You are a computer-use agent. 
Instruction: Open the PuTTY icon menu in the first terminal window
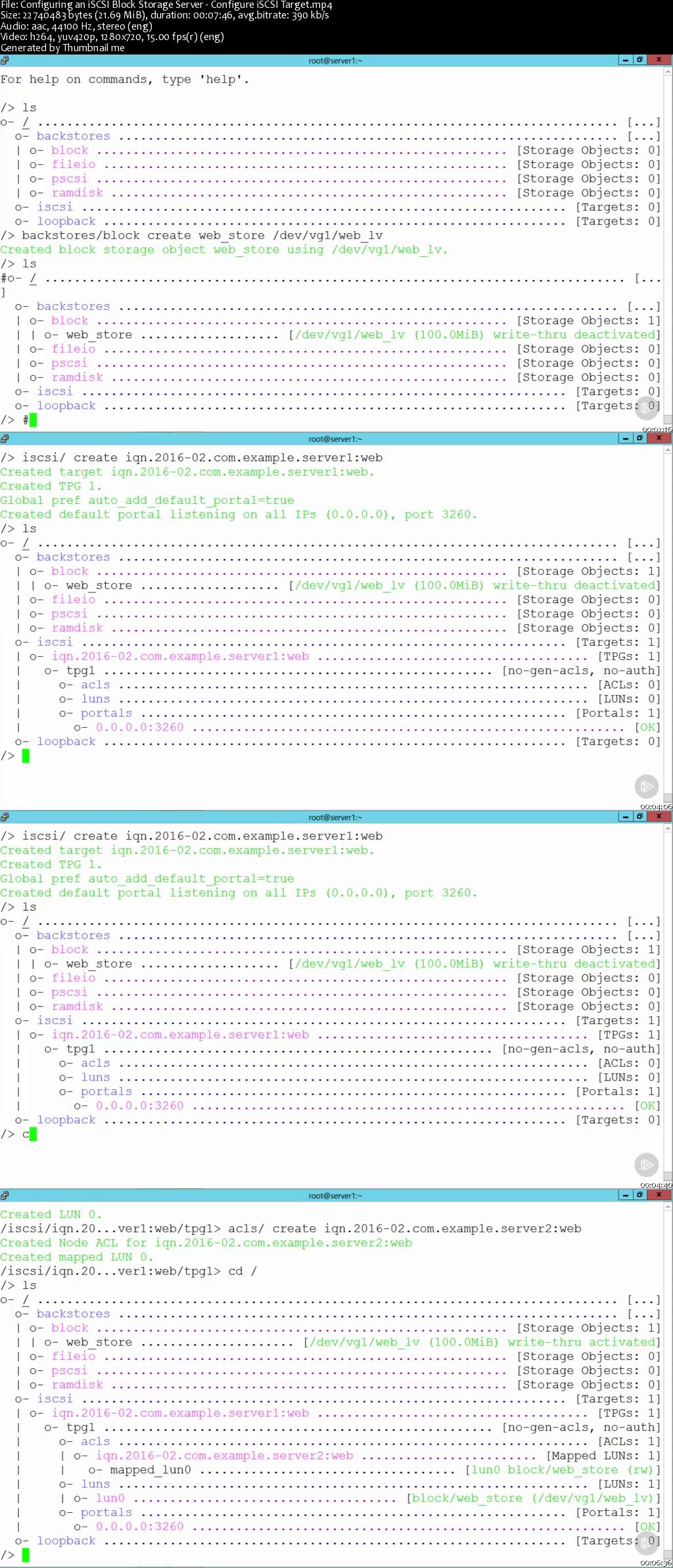click(5, 60)
